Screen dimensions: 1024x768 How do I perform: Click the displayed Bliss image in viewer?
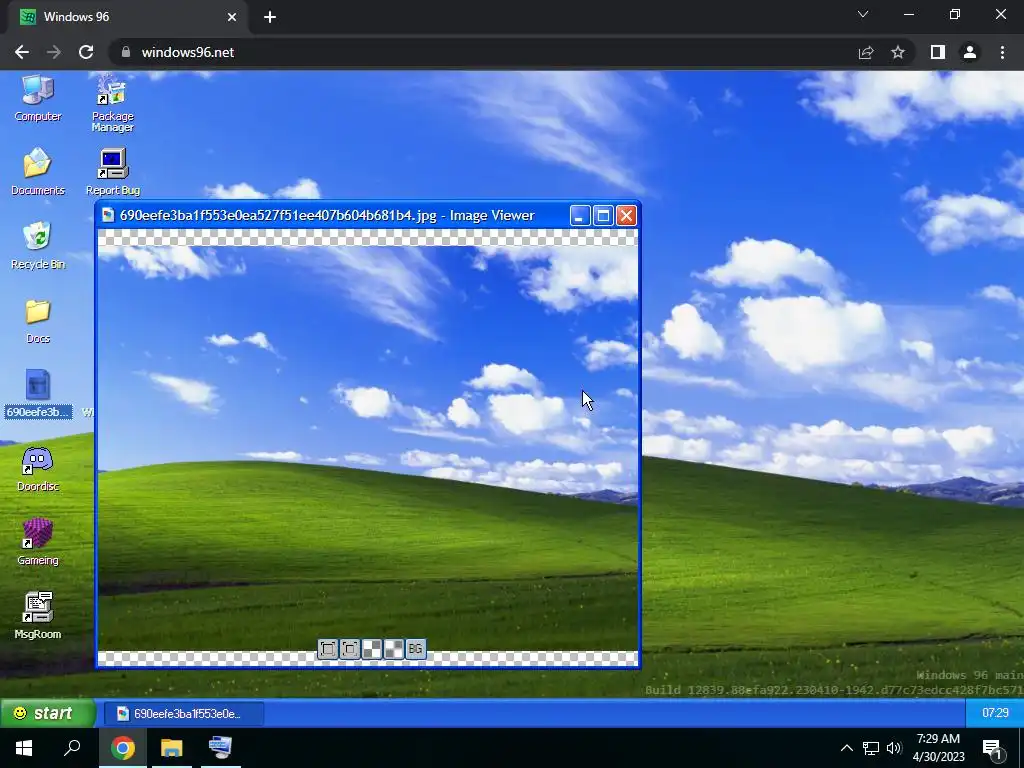click(x=368, y=448)
